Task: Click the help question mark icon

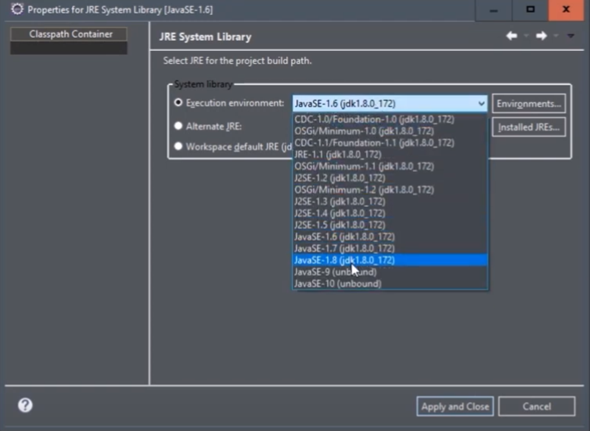Action: (25, 405)
